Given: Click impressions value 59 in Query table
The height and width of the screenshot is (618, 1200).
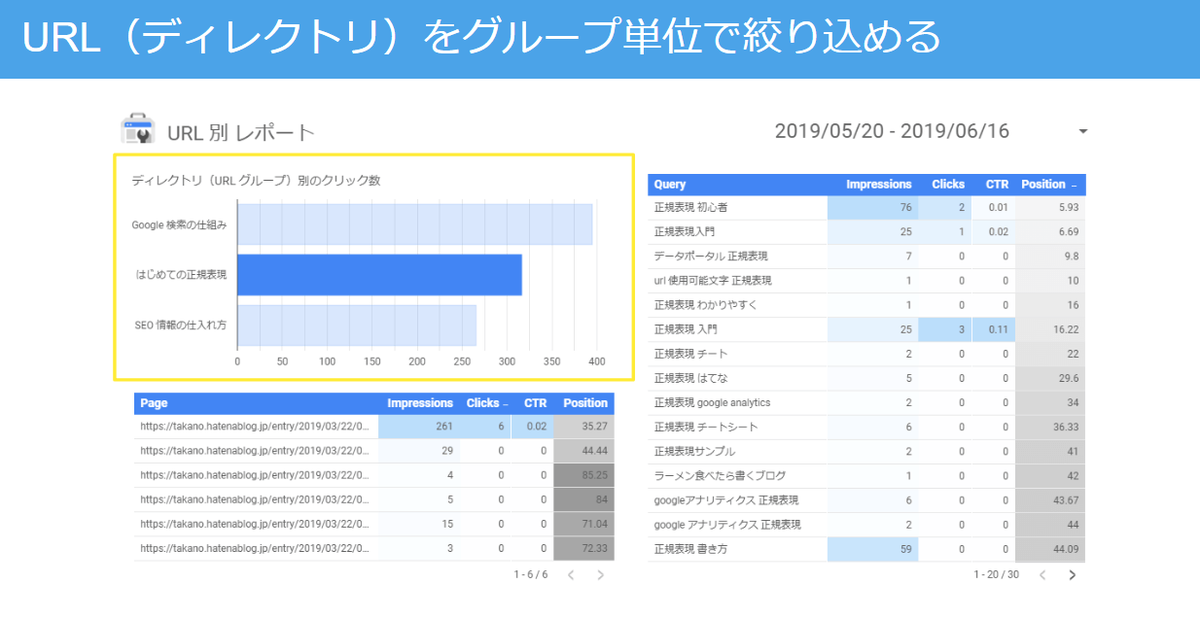Looking at the screenshot, I should 905,549.
